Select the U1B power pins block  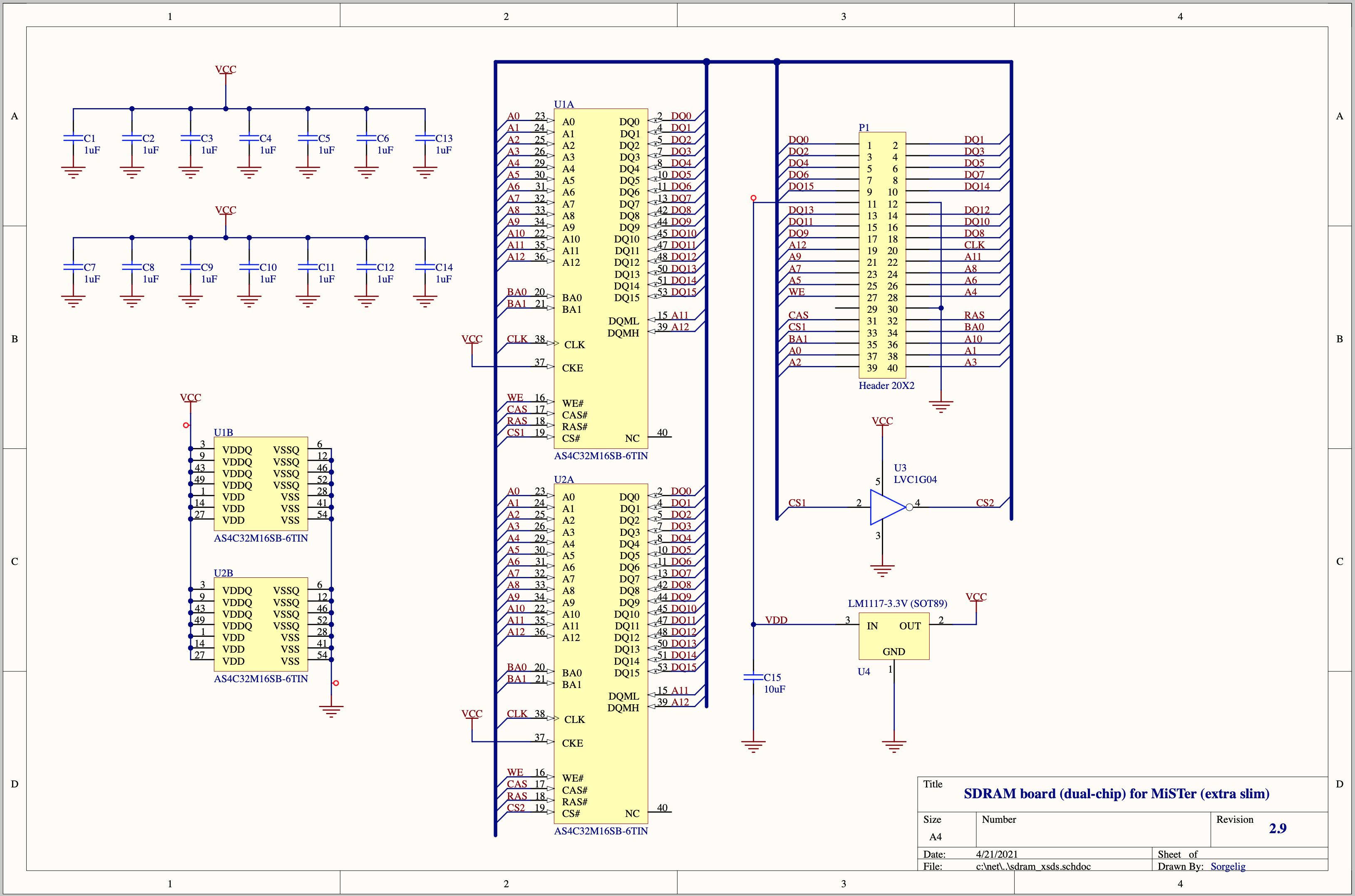(261, 484)
